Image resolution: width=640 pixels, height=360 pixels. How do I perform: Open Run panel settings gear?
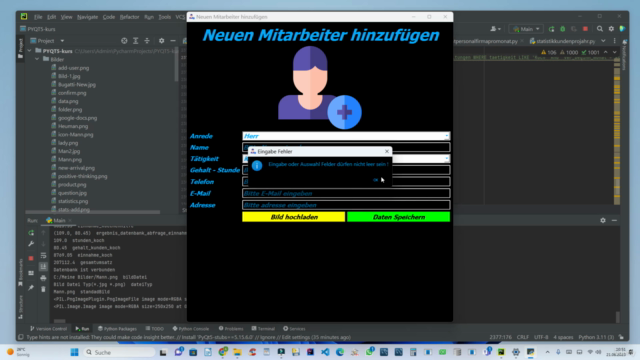click(603, 220)
